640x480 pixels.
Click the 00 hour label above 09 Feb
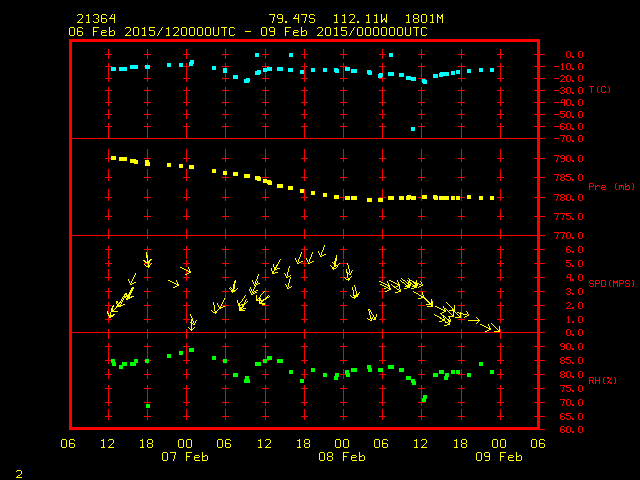click(499, 444)
